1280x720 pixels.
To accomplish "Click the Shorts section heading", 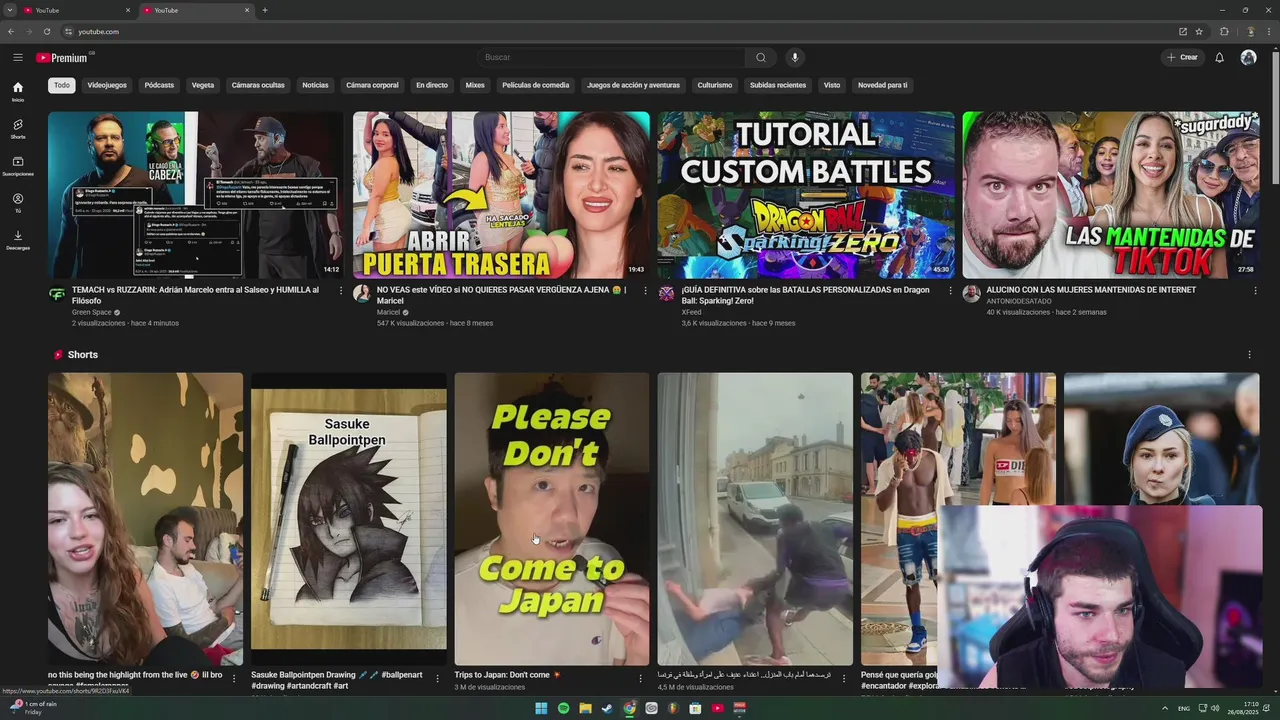I will [x=83, y=355].
